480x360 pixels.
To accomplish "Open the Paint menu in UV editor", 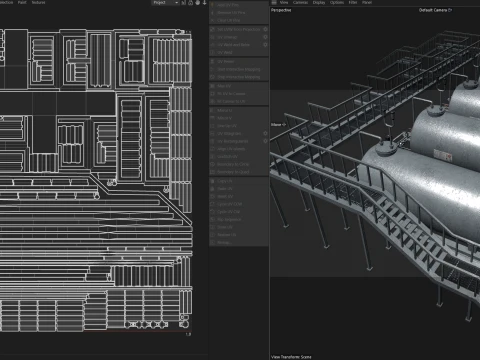I will [x=22, y=2].
